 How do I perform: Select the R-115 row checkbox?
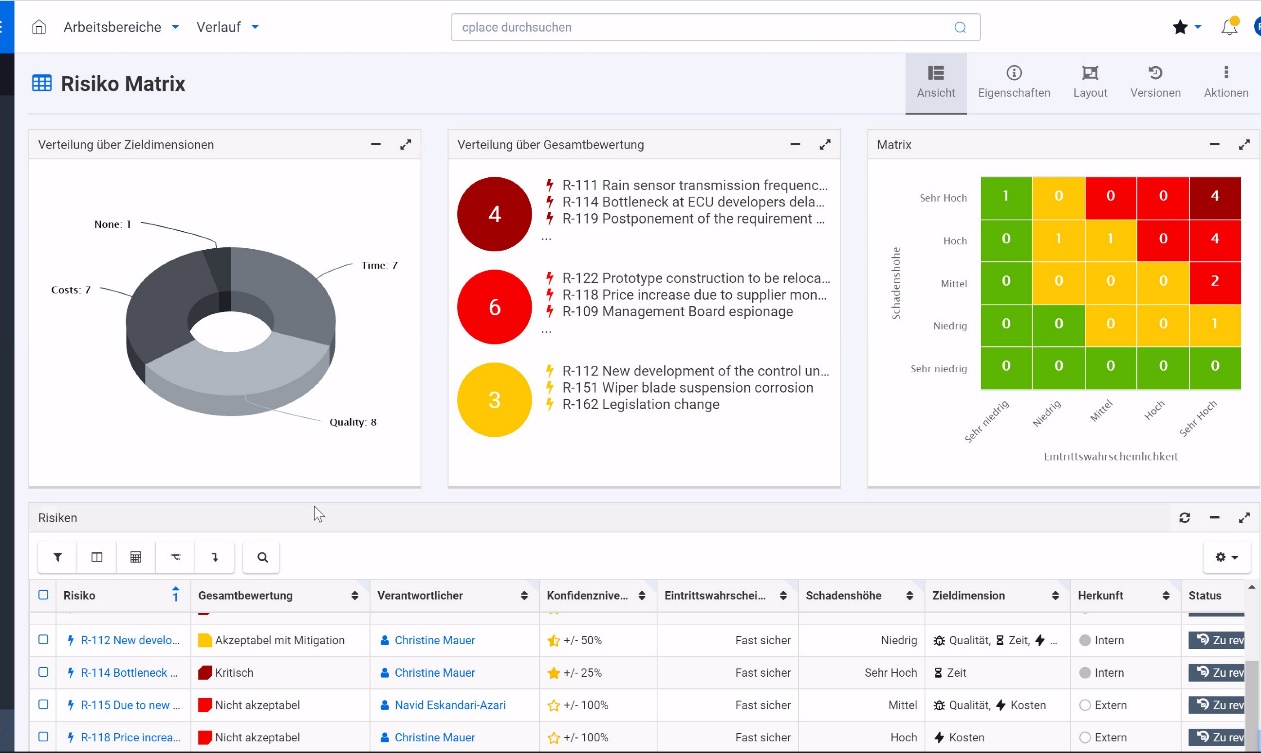coord(43,705)
